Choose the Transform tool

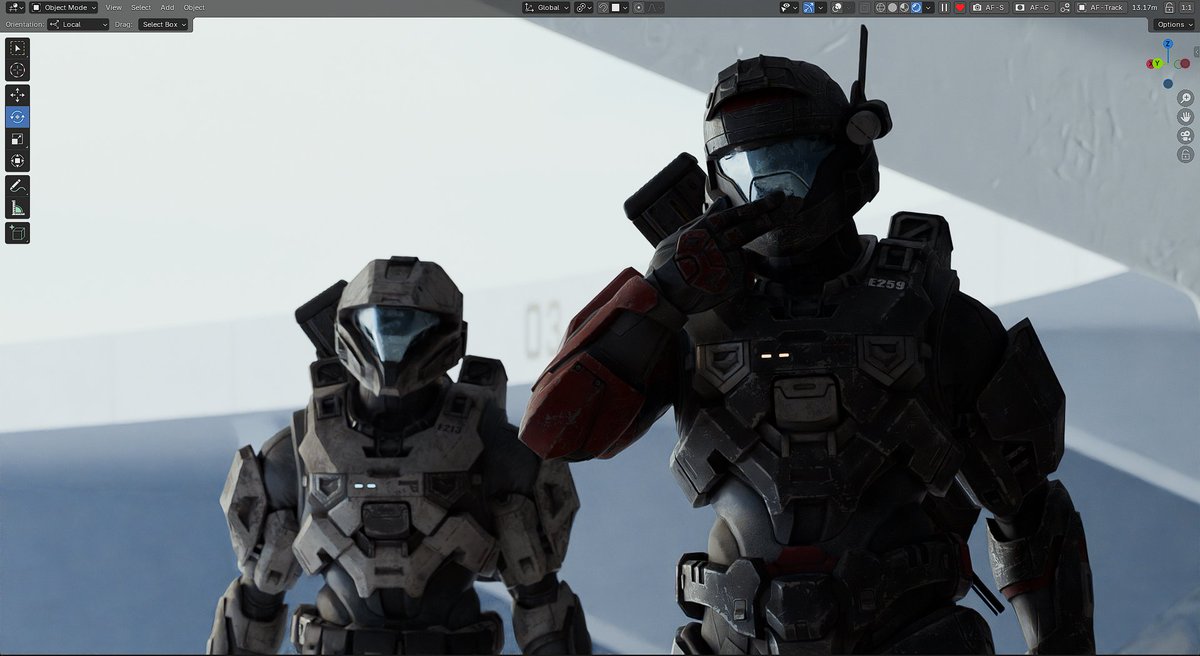(x=19, y=160)
